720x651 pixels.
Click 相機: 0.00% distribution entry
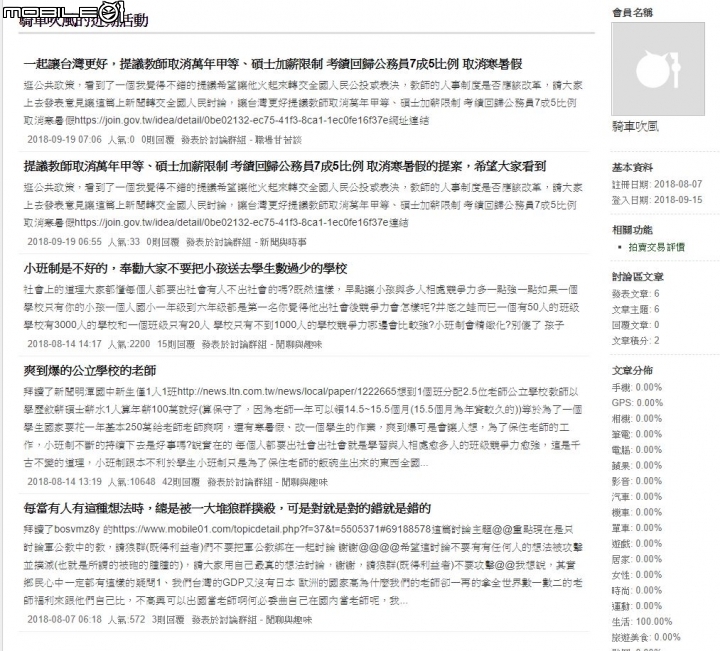[x=636, y=418]
